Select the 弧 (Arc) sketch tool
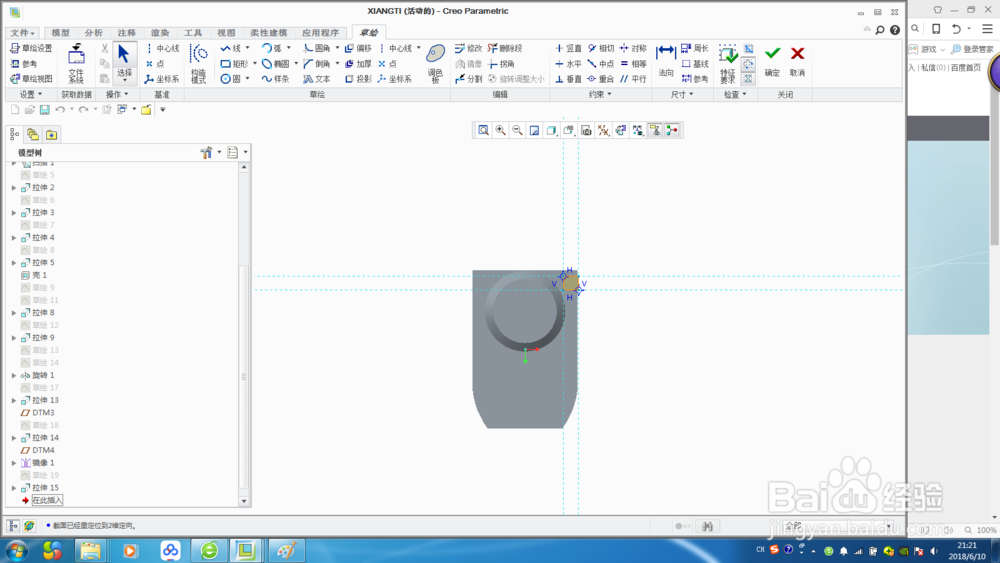The height and width of the screenshot is (563, 1000). (272, 48)
